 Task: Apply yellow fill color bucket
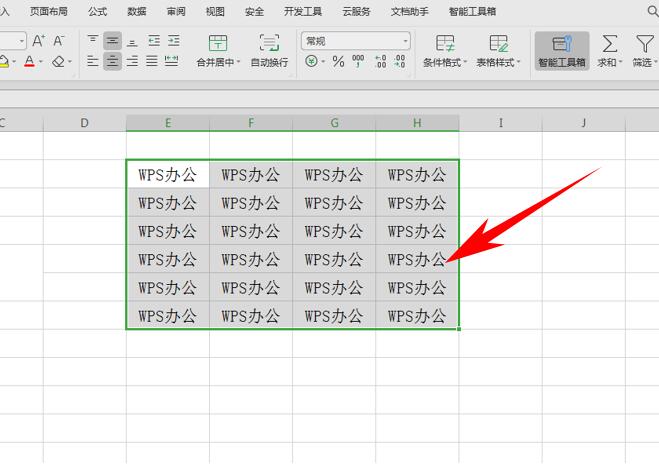click(x=3, y=62)
